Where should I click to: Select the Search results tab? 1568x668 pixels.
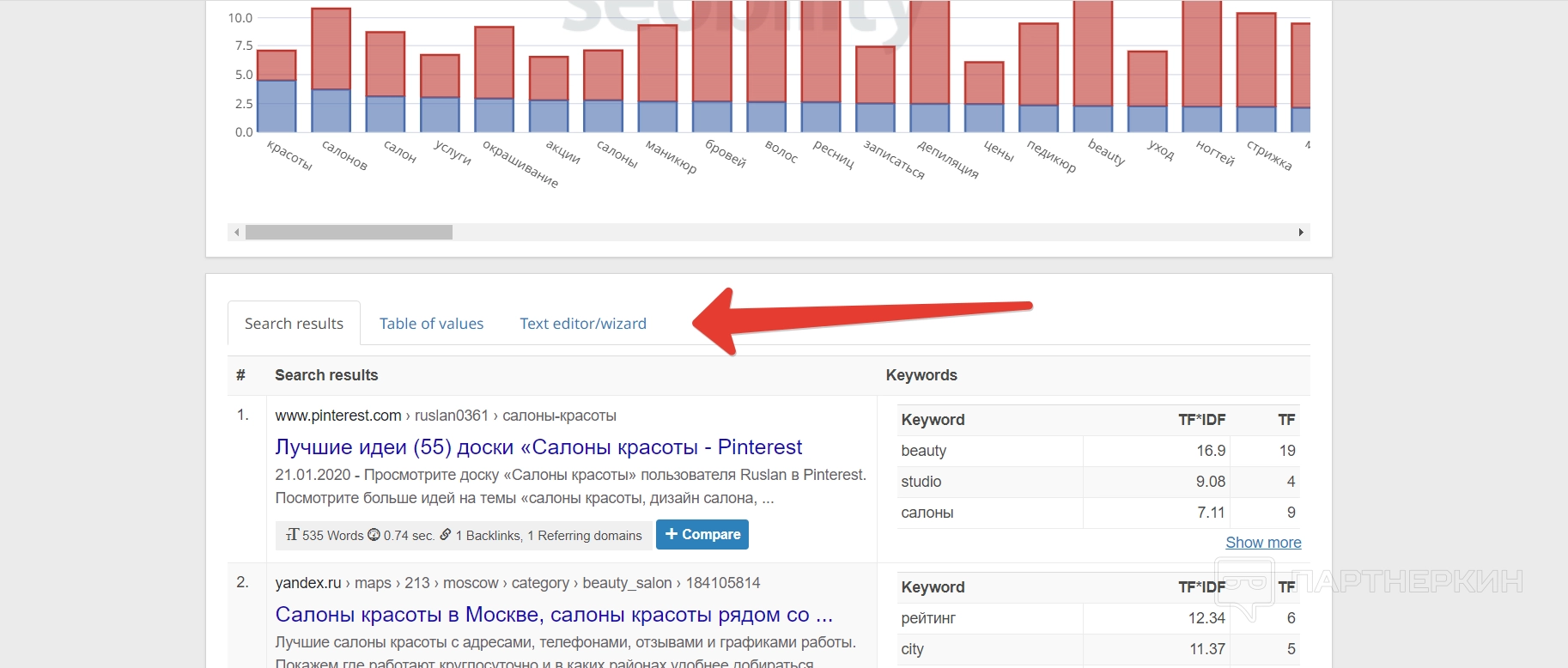(x=294, y=324)
